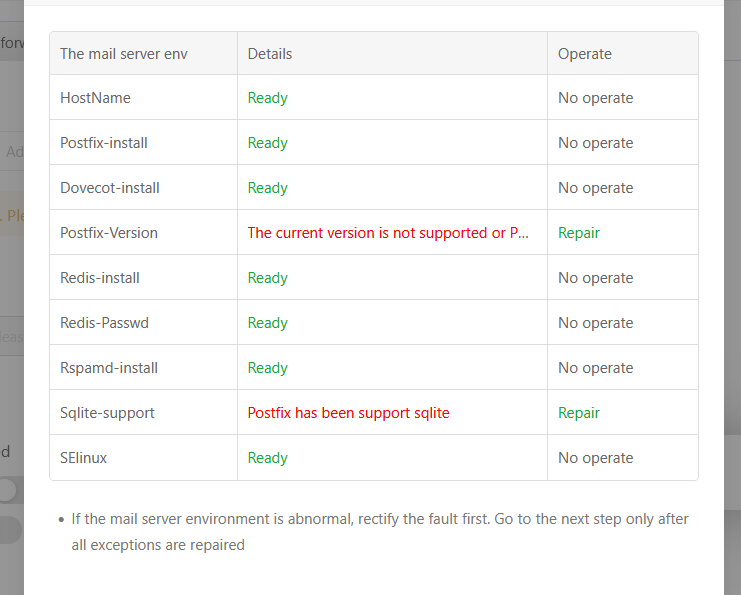Click 'No operate' in the SElinux row
Image resolution: width=741 pixels, height=595 pixels.
pos(595,458)
